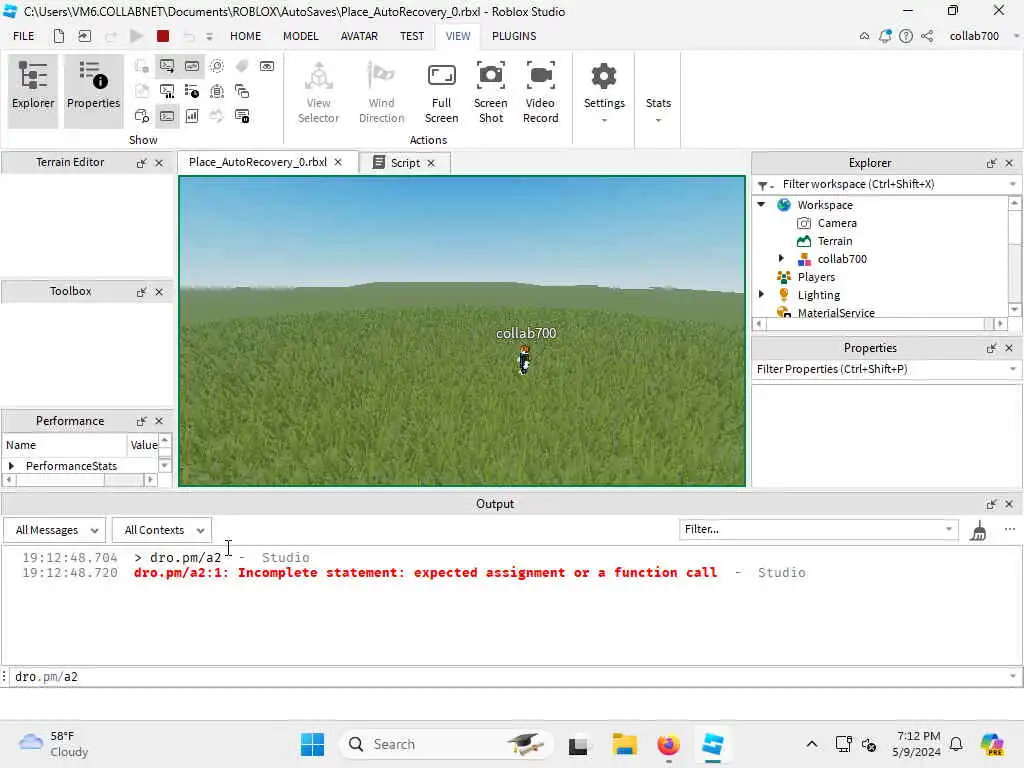Click the new file icon in toolbar
Image resolution: width=1024 pixels, height=768 pixels.
pos(59,36)
